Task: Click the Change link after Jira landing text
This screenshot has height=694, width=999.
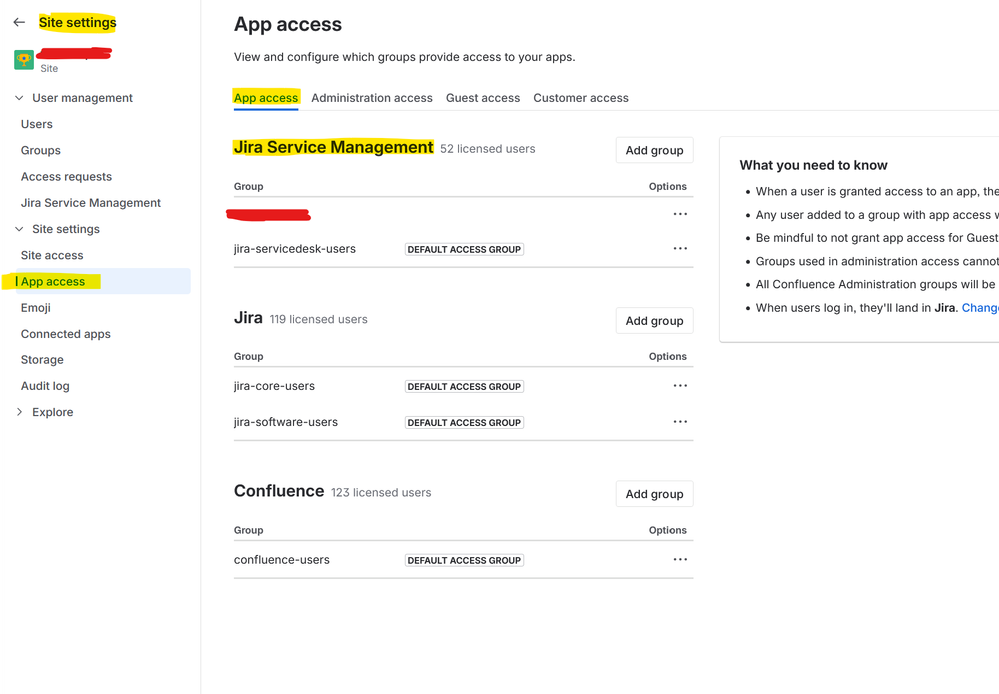Action: (x=980, y=308)
